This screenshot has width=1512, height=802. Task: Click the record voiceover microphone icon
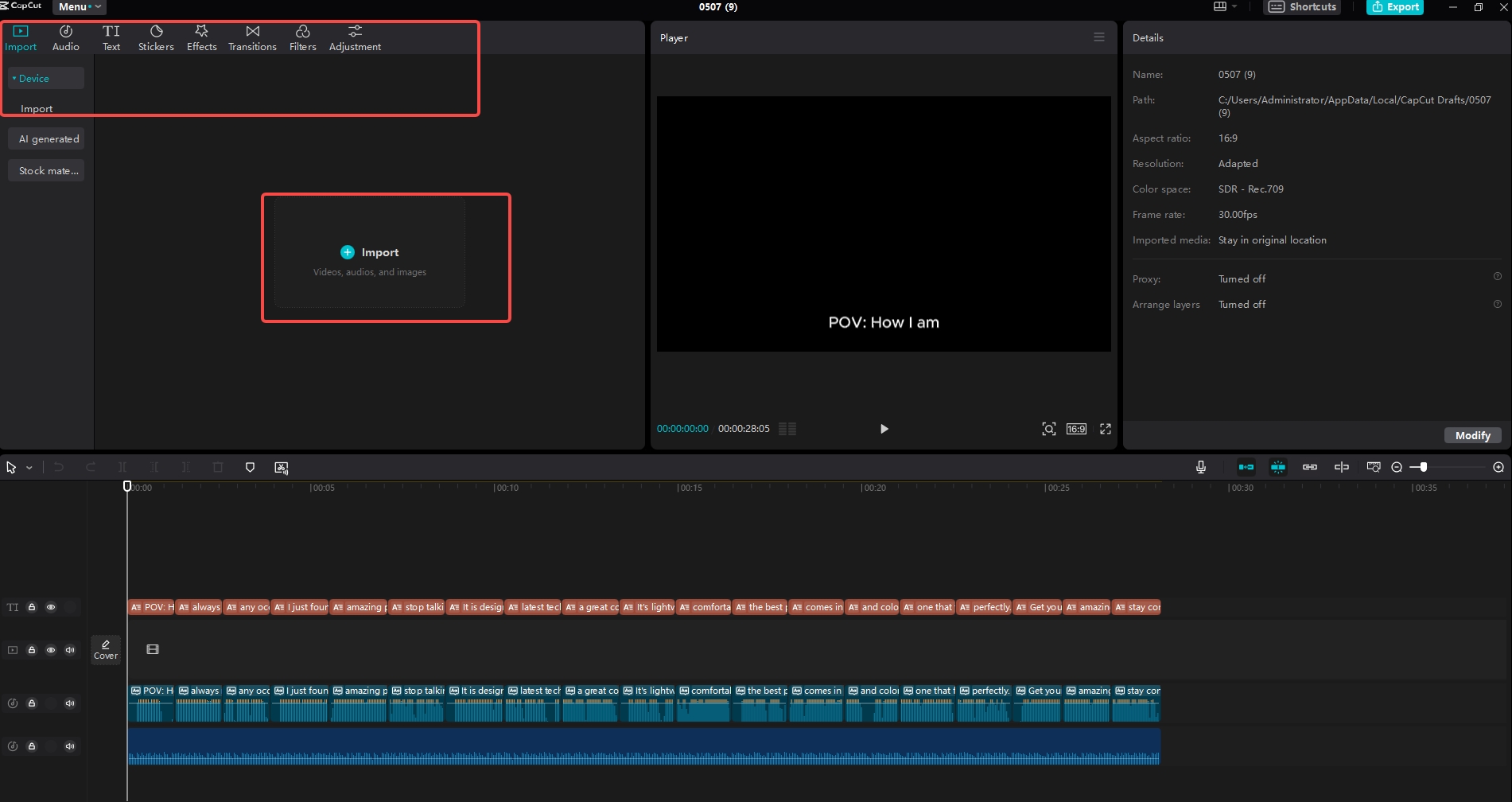tap(1201, 467)
